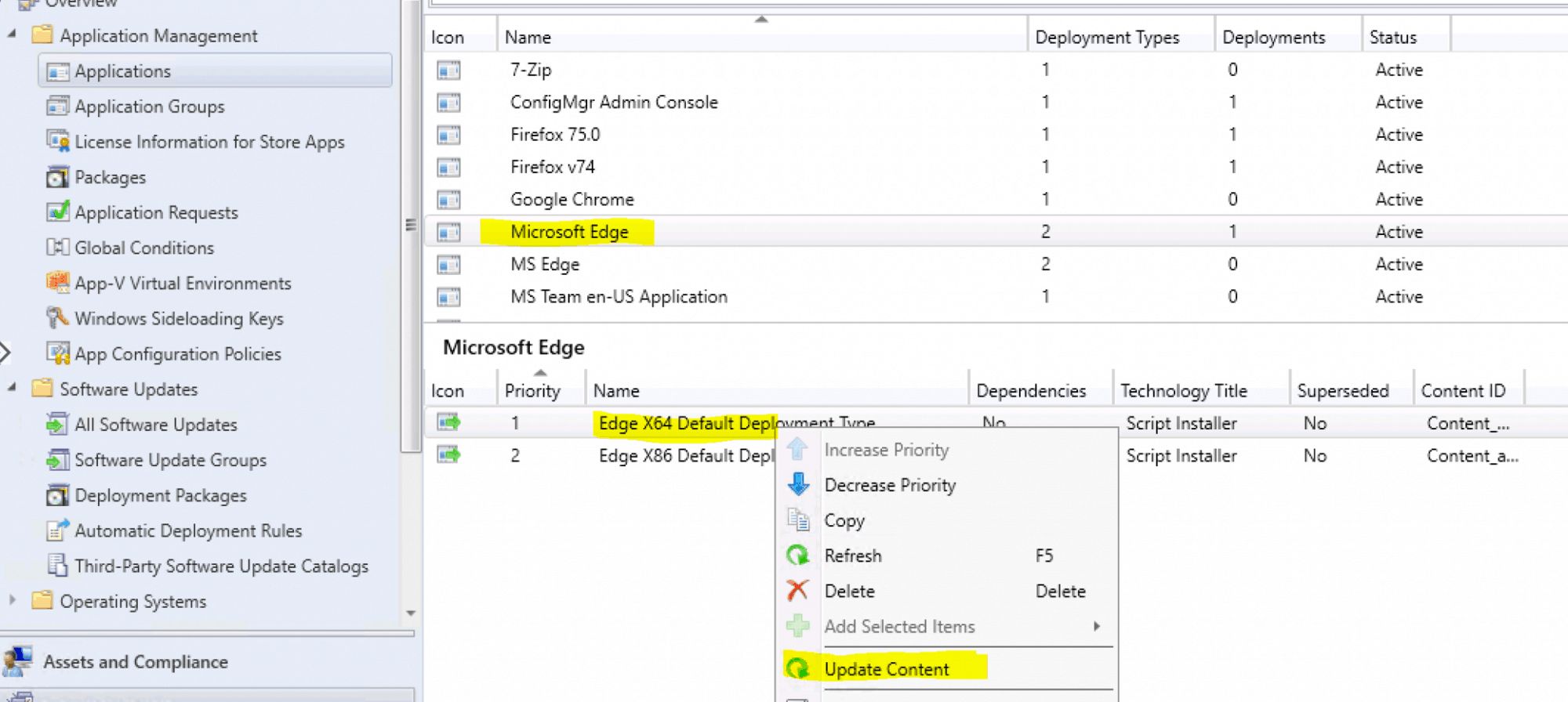Select Update Content from context menu
1568x702 pixels.
pos(887,669)
